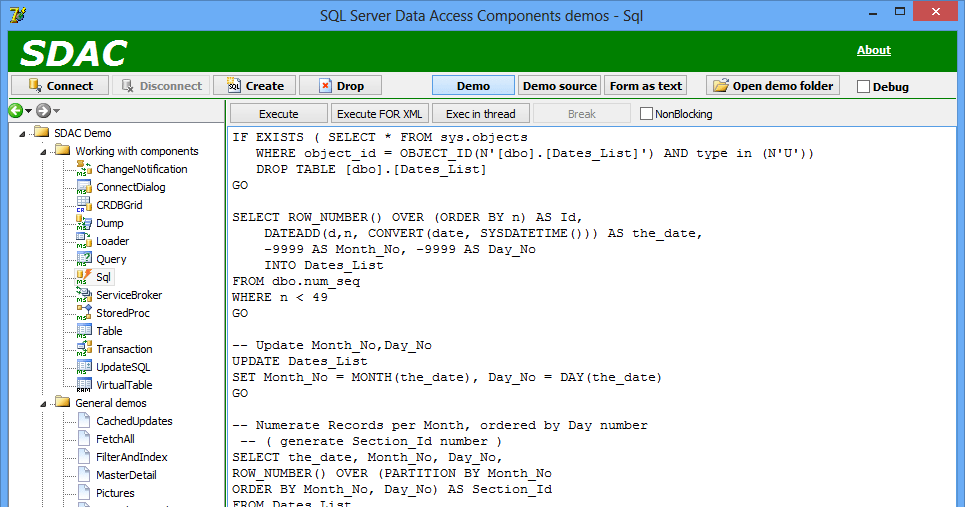Click Open demo folder button
This screenshot has height=507, width=965.
(x=773, y=86)
